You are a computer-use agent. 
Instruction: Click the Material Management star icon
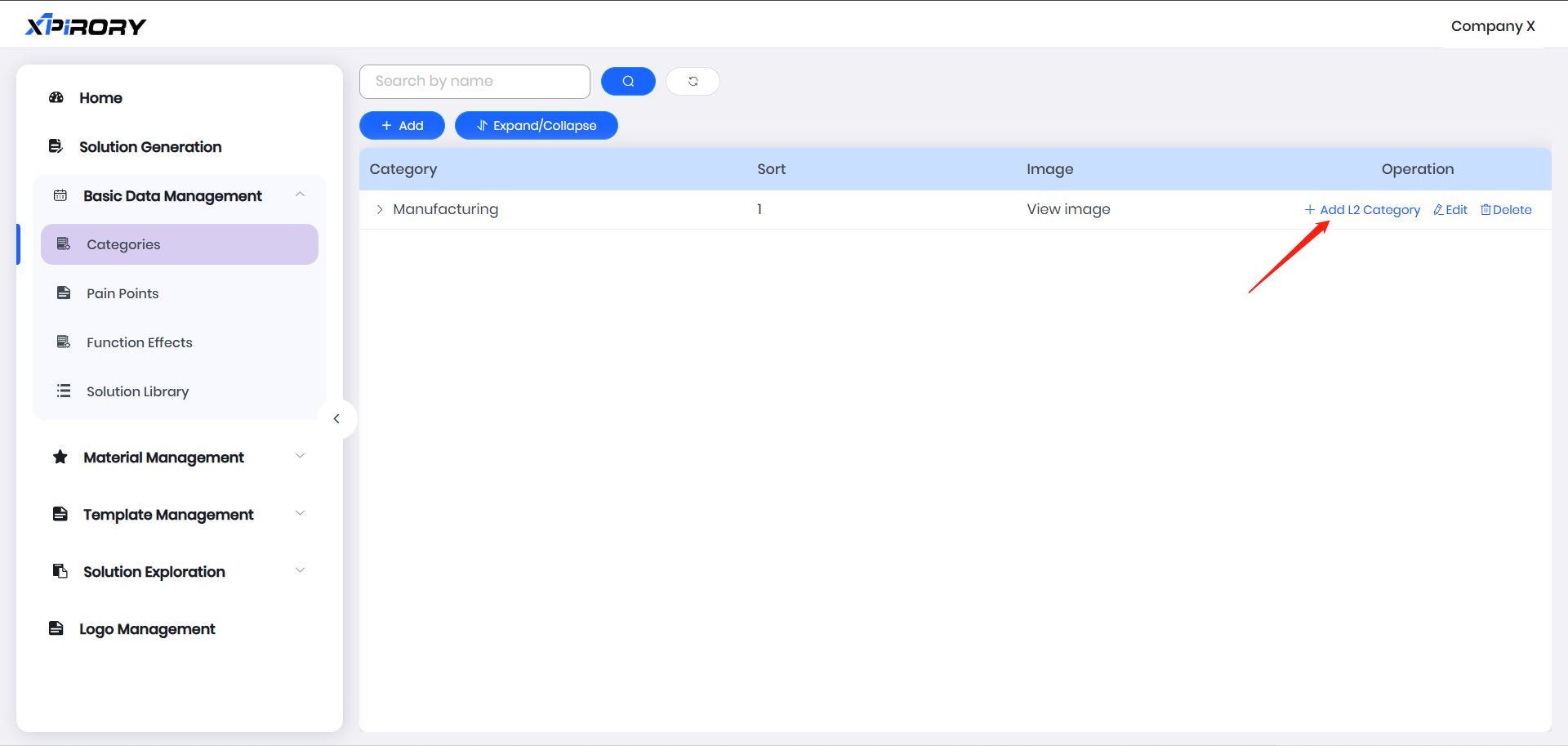[60, 457]
